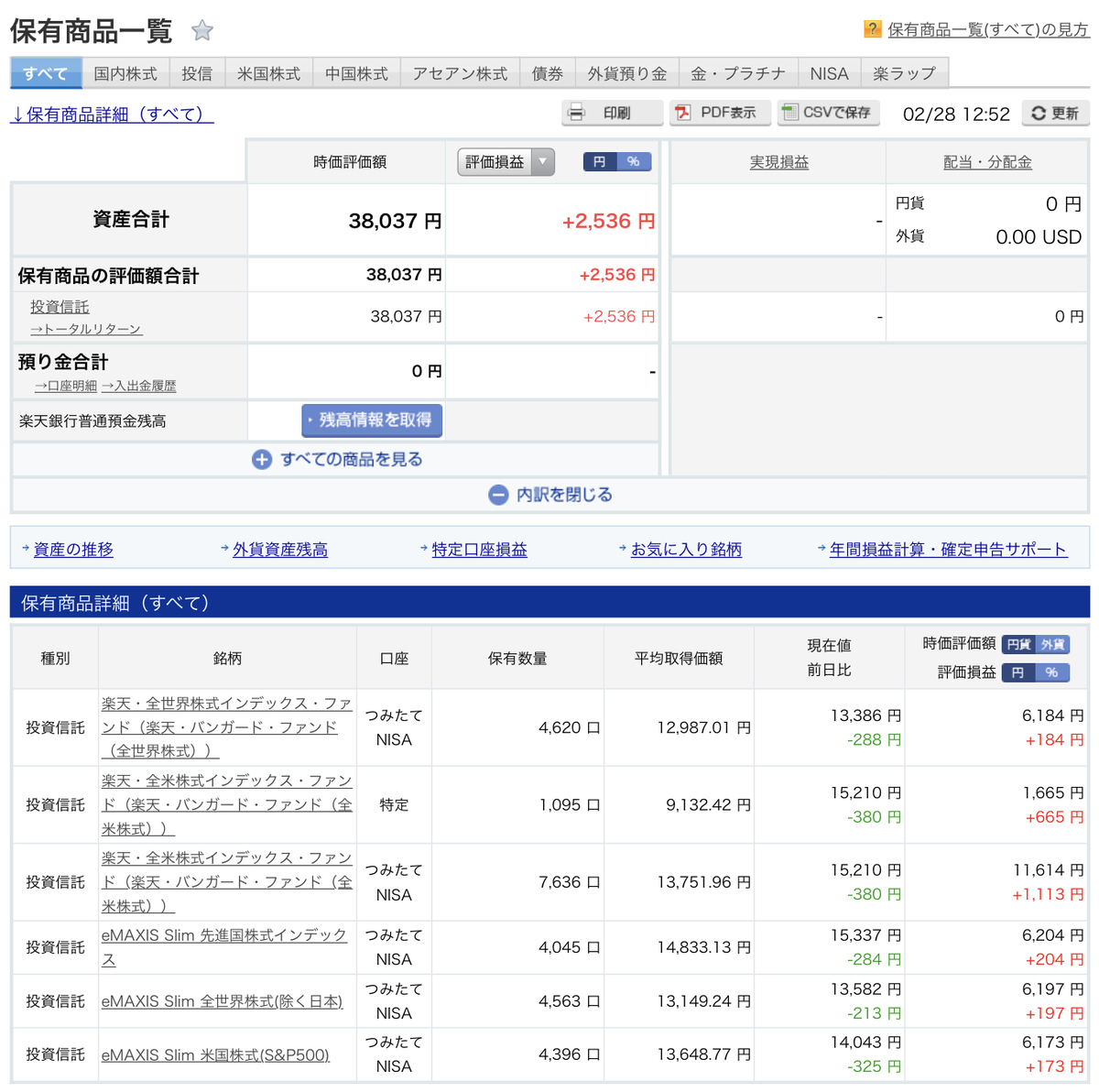Screen dimensions: 1099x1092
Task: Click the PDF icon on PDF表示 button
Action: point(683,113)
